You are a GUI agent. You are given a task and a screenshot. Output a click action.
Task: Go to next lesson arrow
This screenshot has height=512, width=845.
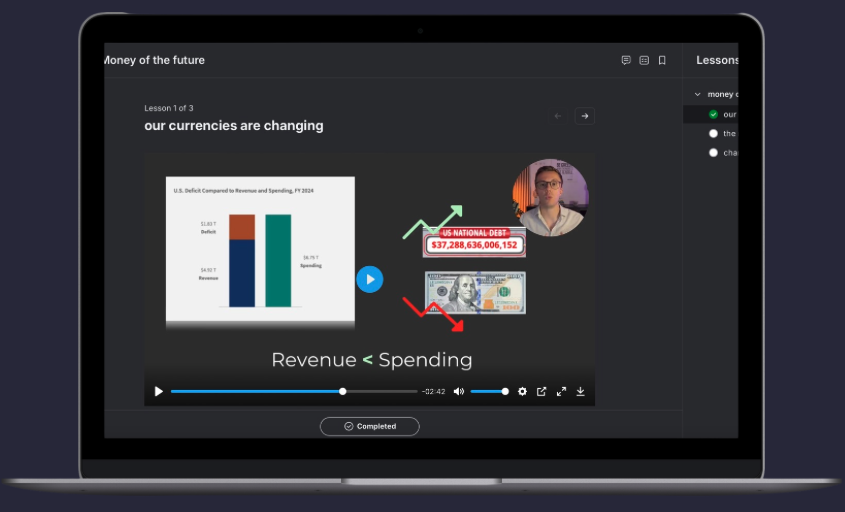click(x=585, y=116)
